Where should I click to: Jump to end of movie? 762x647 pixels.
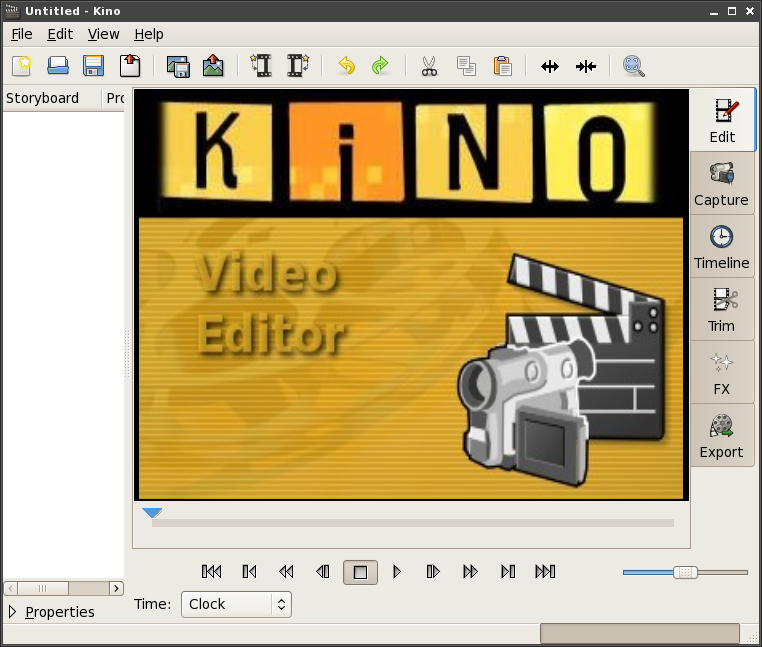[x=545, y=572]
